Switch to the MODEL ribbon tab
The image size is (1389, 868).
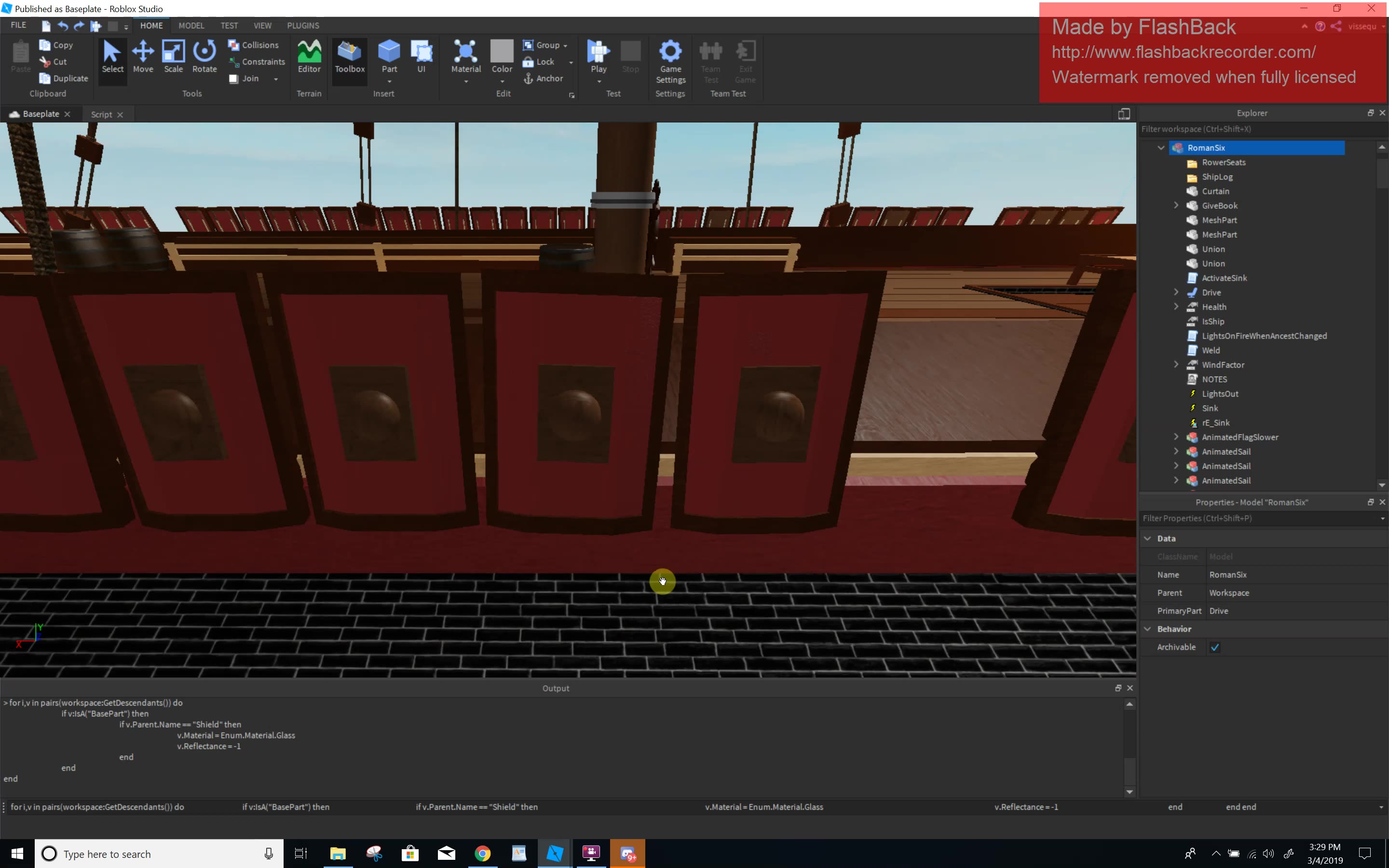(191, 26)
